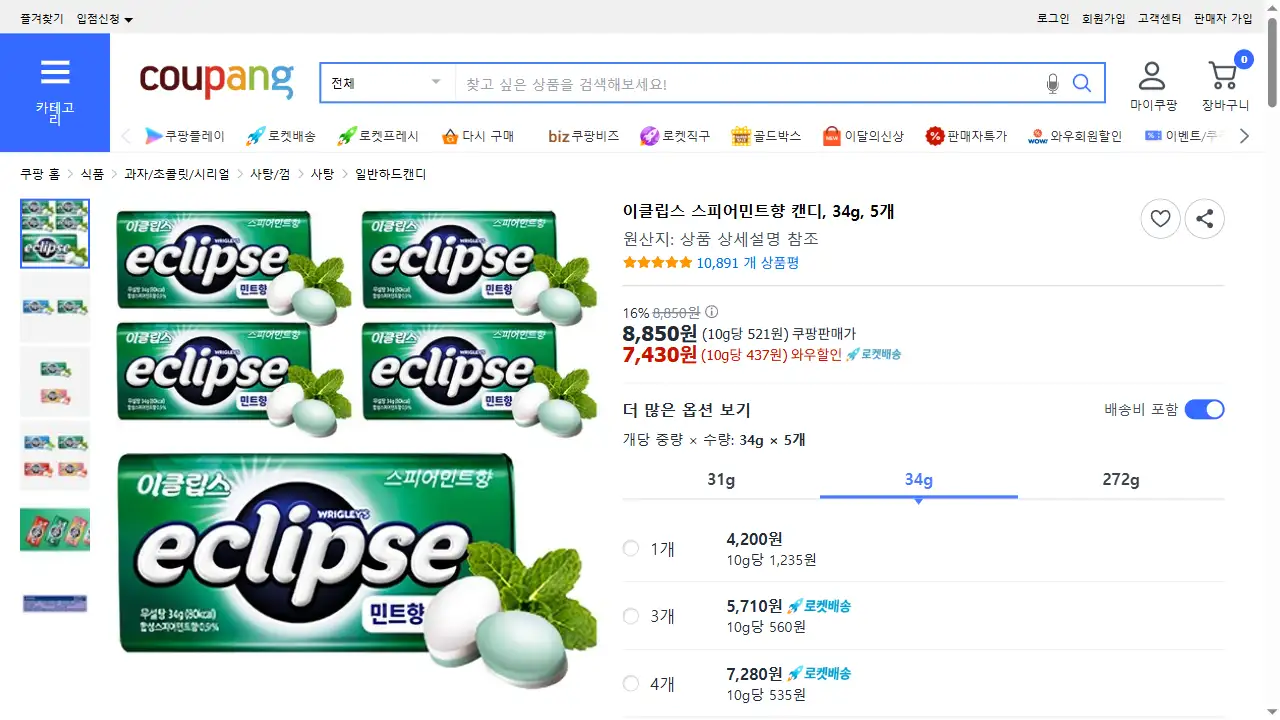
Task: Select the fourth product thumbnail
Action: (x=55, y=455)
